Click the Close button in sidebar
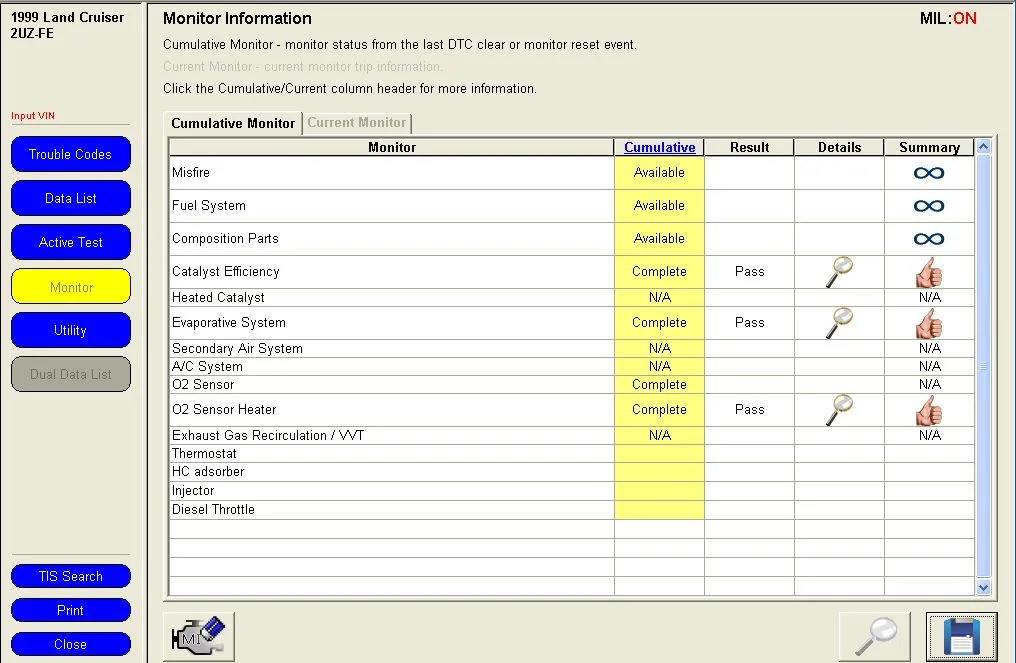1016x663 pixels. pyautogui.click(x=71, y=644)
